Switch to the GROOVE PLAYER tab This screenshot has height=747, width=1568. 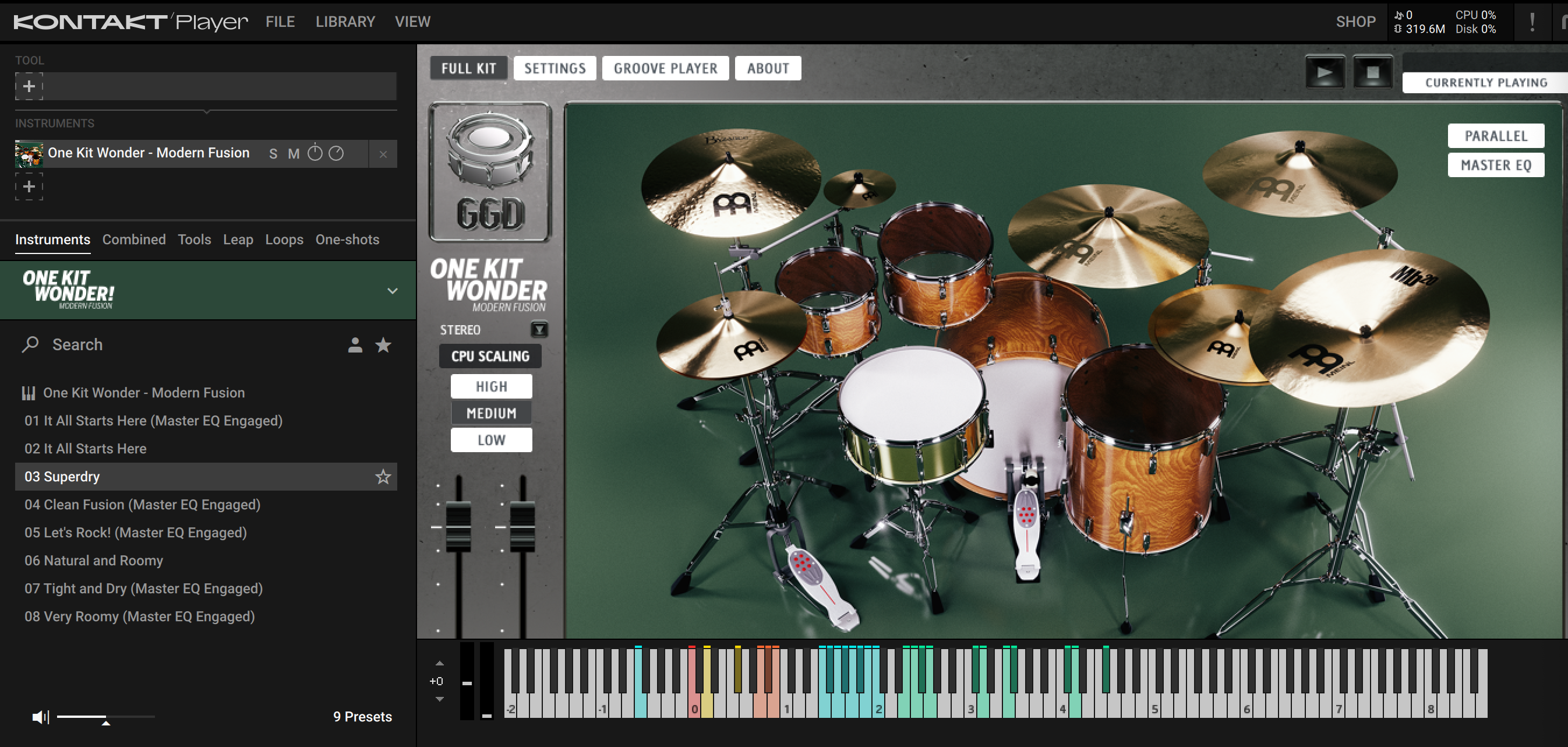[665, 68]
